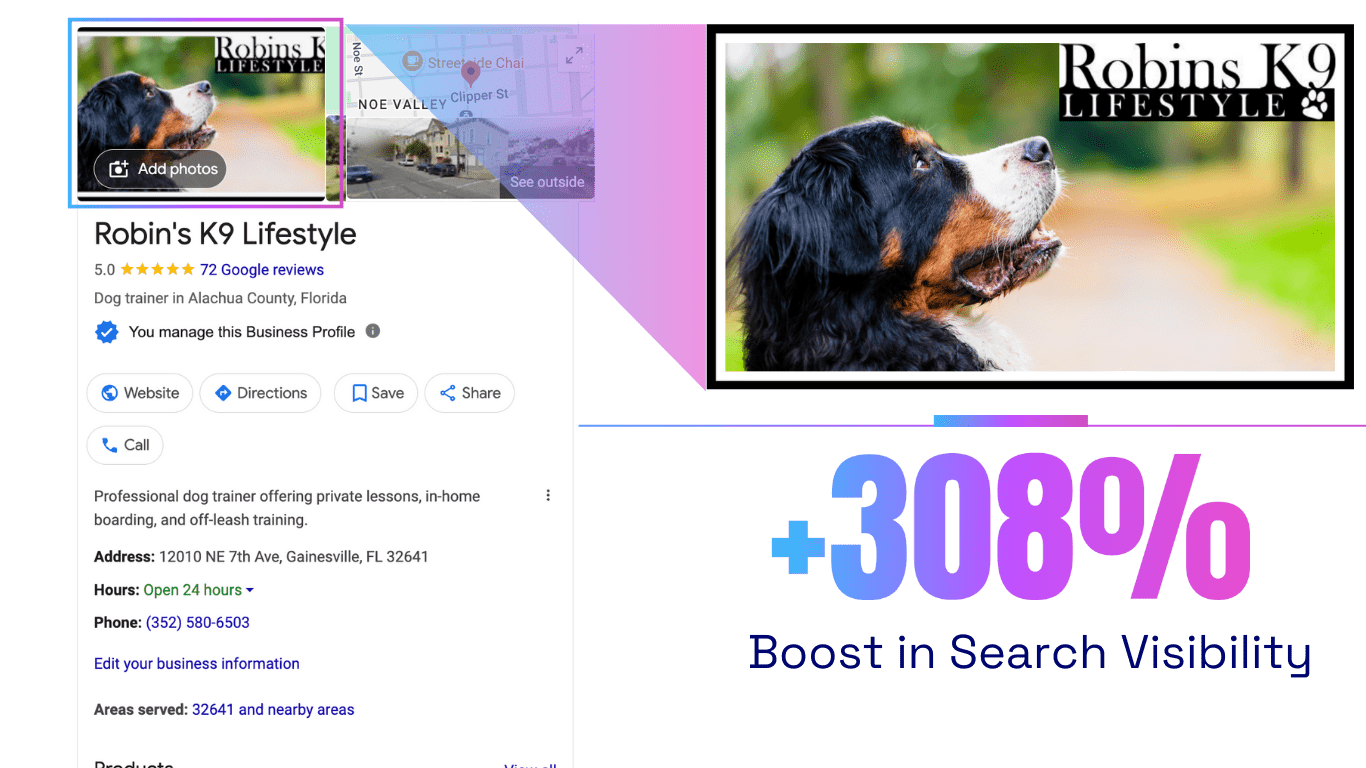Screen dimensions: 1366x768
Task: Click the Directions diamond arrow icon
Action: click(223, 393)
